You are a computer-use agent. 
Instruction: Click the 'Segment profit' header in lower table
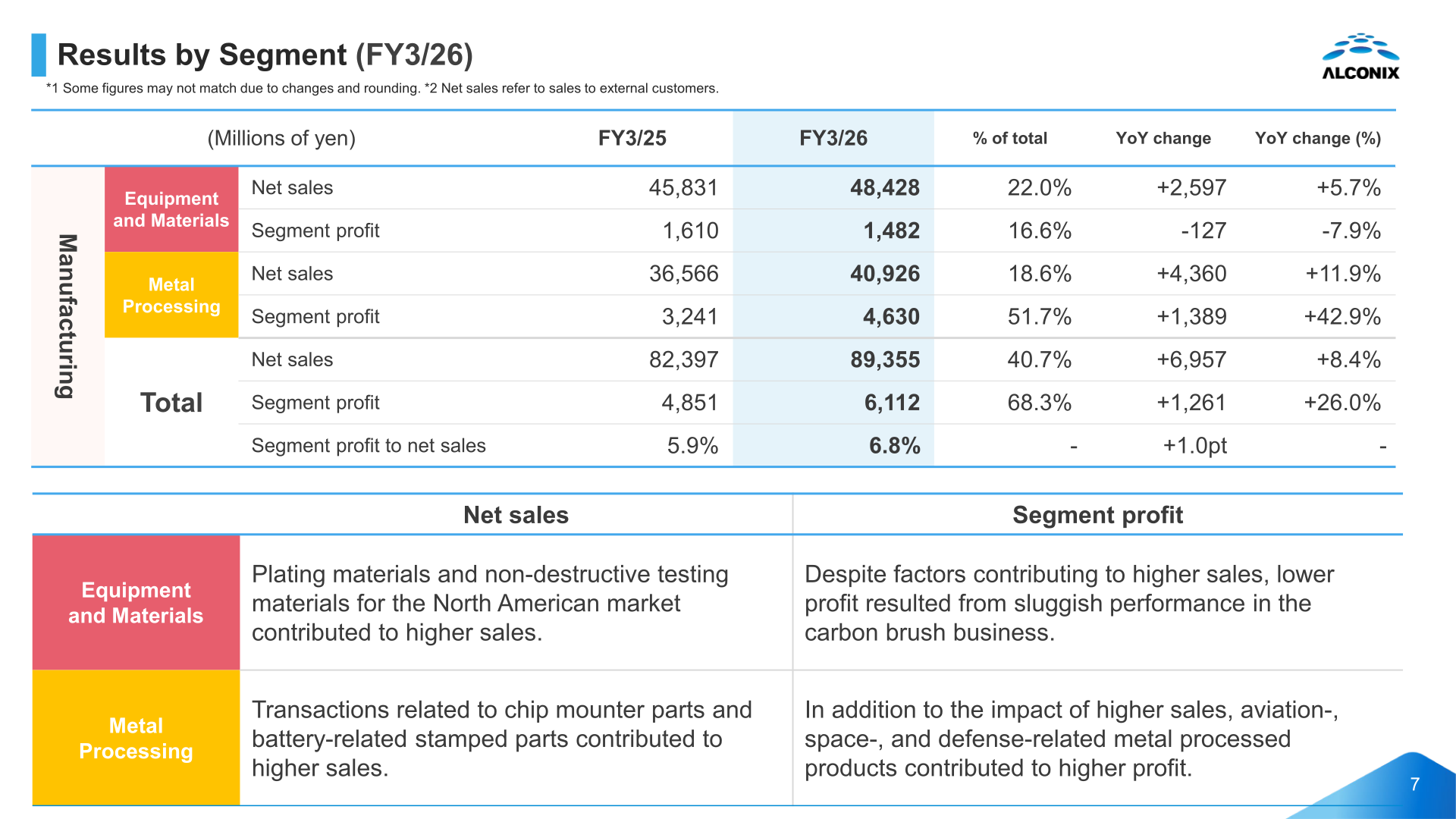tap(1097, 515)
